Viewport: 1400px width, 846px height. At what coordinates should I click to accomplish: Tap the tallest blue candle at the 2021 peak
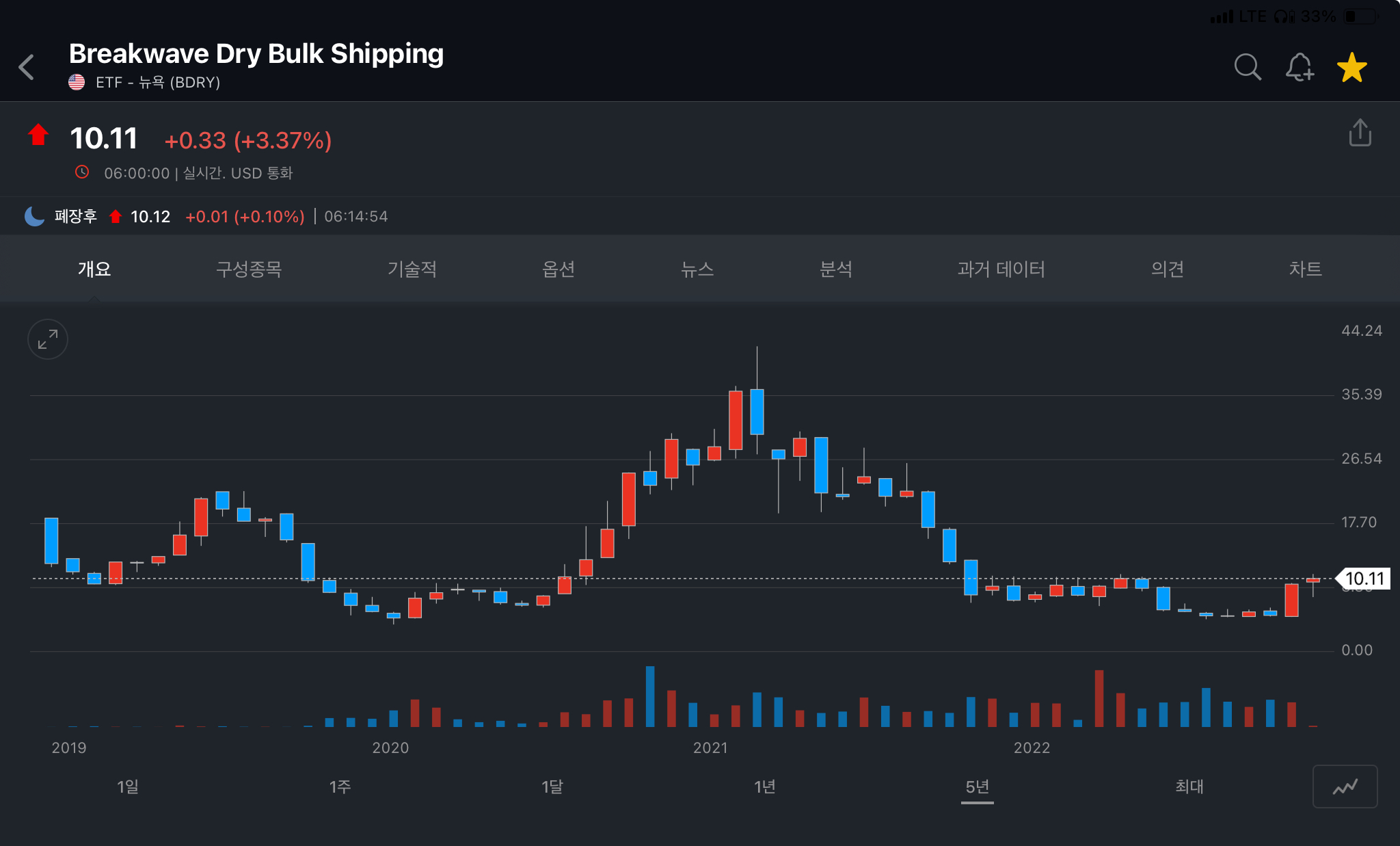click(x=757, y=412)
